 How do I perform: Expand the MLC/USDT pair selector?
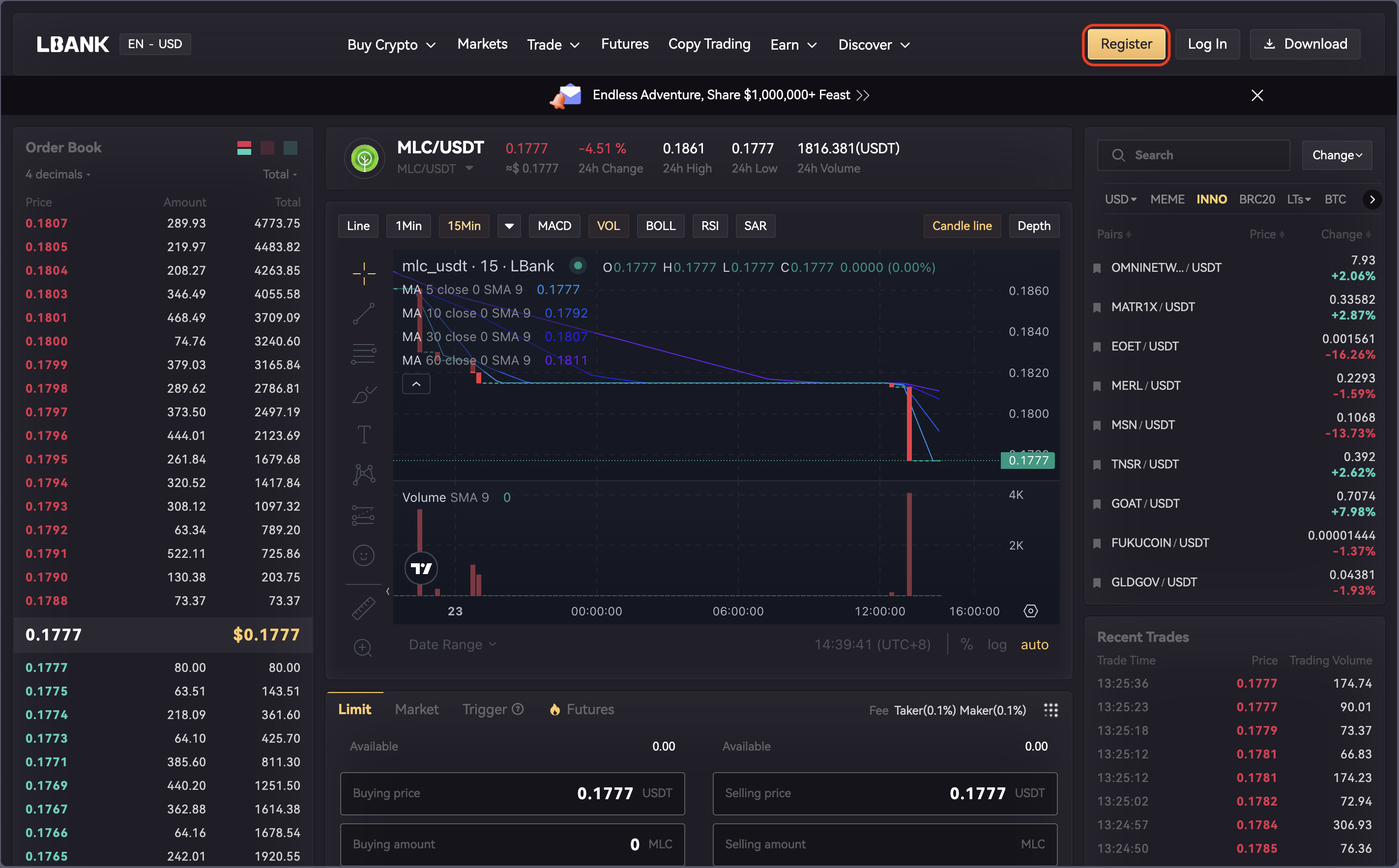click(436, 169)
